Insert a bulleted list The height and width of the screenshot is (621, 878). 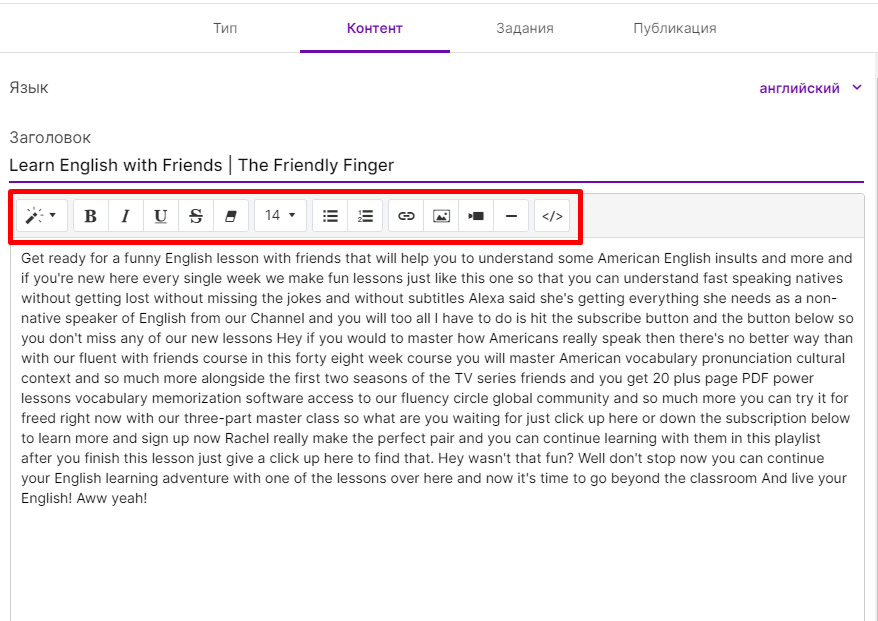point(330,216)
